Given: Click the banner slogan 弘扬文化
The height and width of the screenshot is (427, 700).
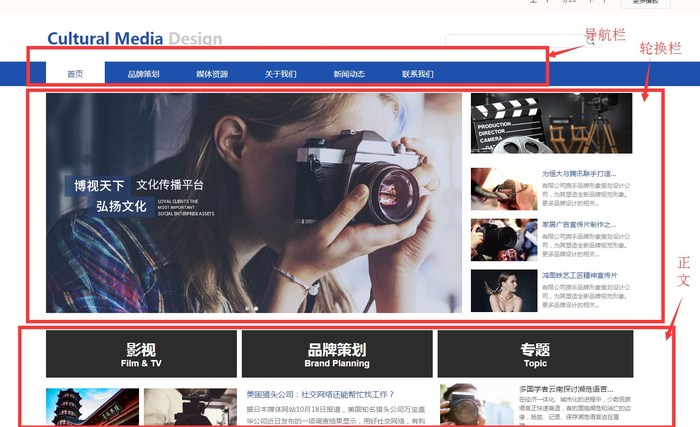Looking at the screenshot, I should [121, 206].
